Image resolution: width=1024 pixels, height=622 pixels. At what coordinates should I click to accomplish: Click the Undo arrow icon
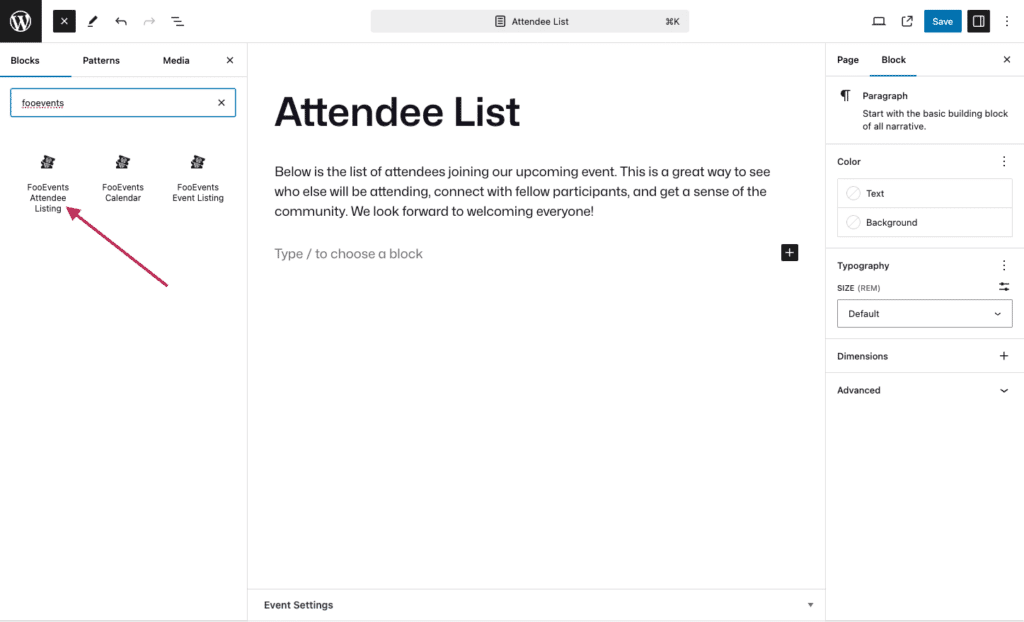[119, 20]
